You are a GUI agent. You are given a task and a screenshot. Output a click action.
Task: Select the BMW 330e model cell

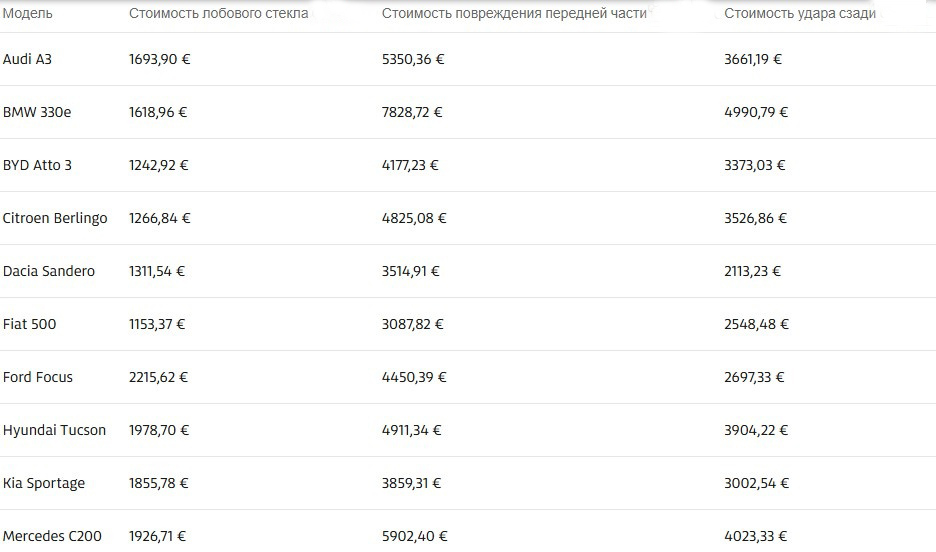pos(37,112)
